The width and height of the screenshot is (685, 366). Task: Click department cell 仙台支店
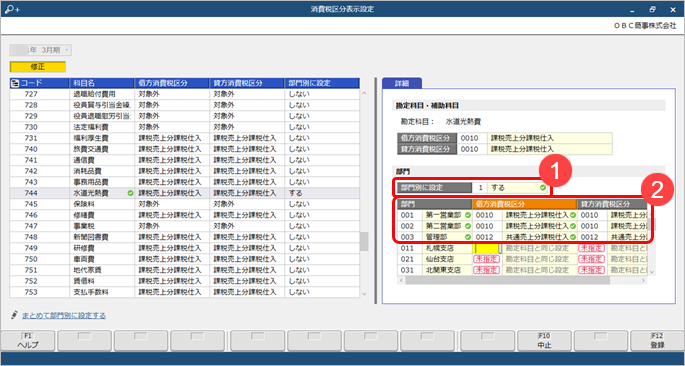pyautogui.click(x=447, y=259)
